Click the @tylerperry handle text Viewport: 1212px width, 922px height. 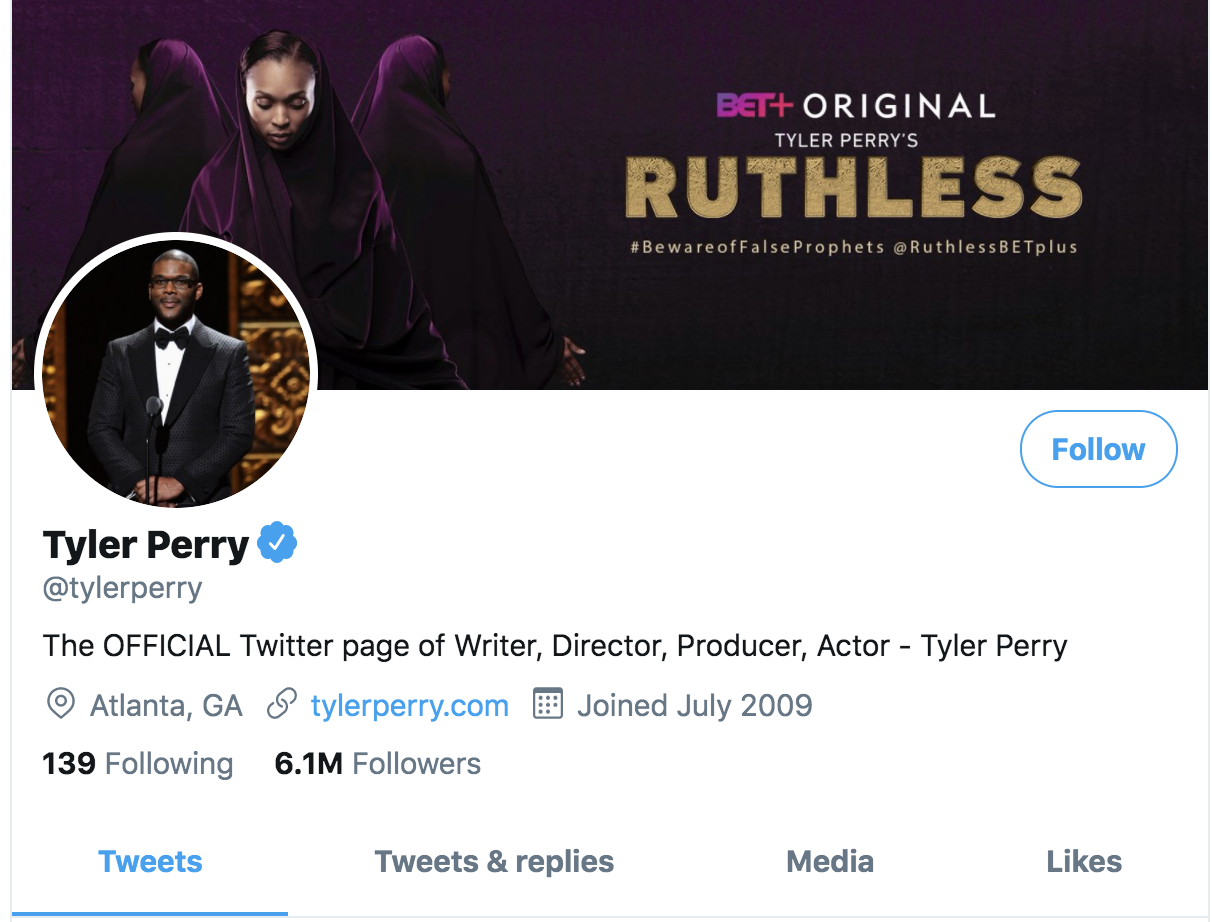point(122,588)
